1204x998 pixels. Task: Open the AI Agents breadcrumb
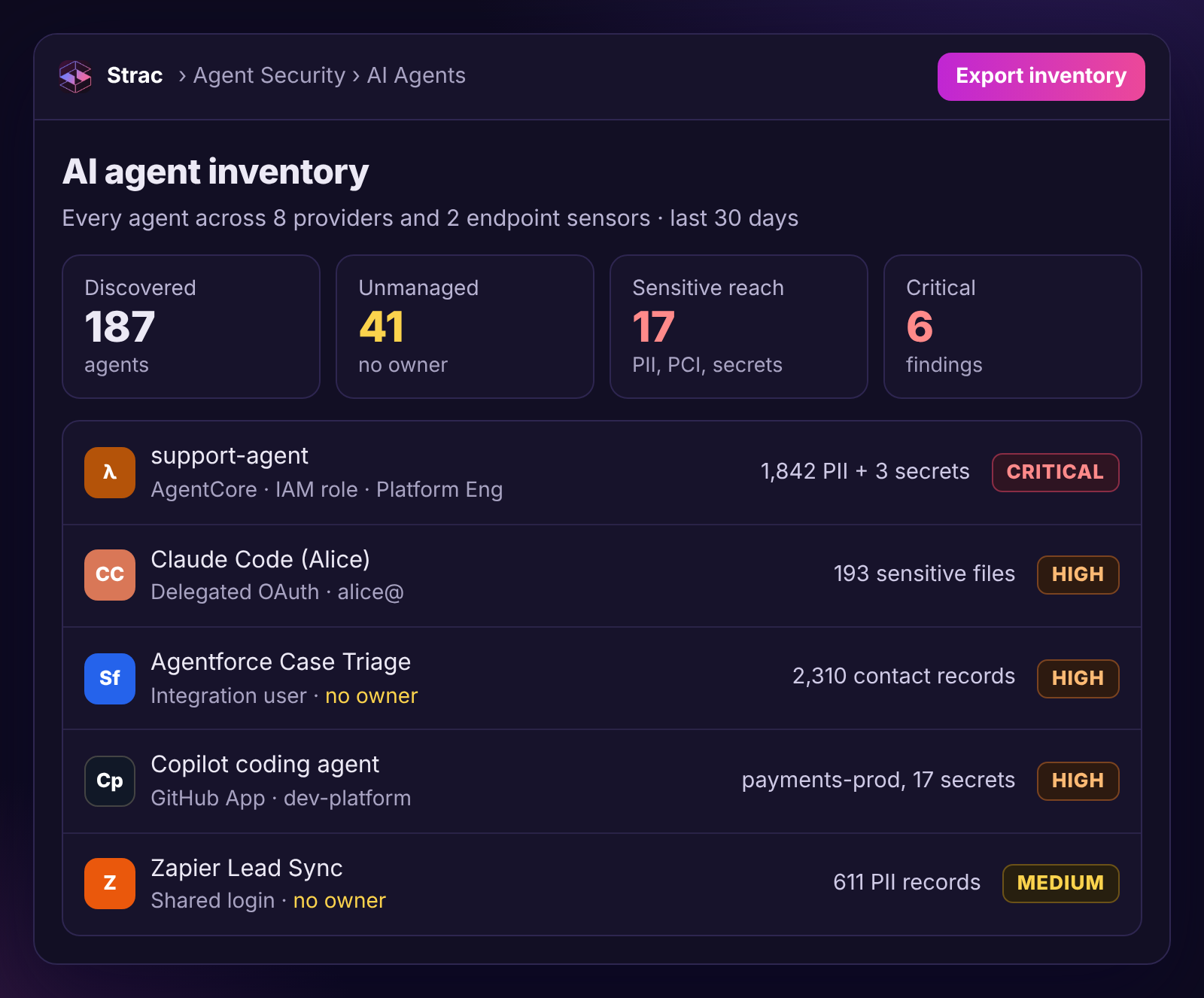[416, 75]
